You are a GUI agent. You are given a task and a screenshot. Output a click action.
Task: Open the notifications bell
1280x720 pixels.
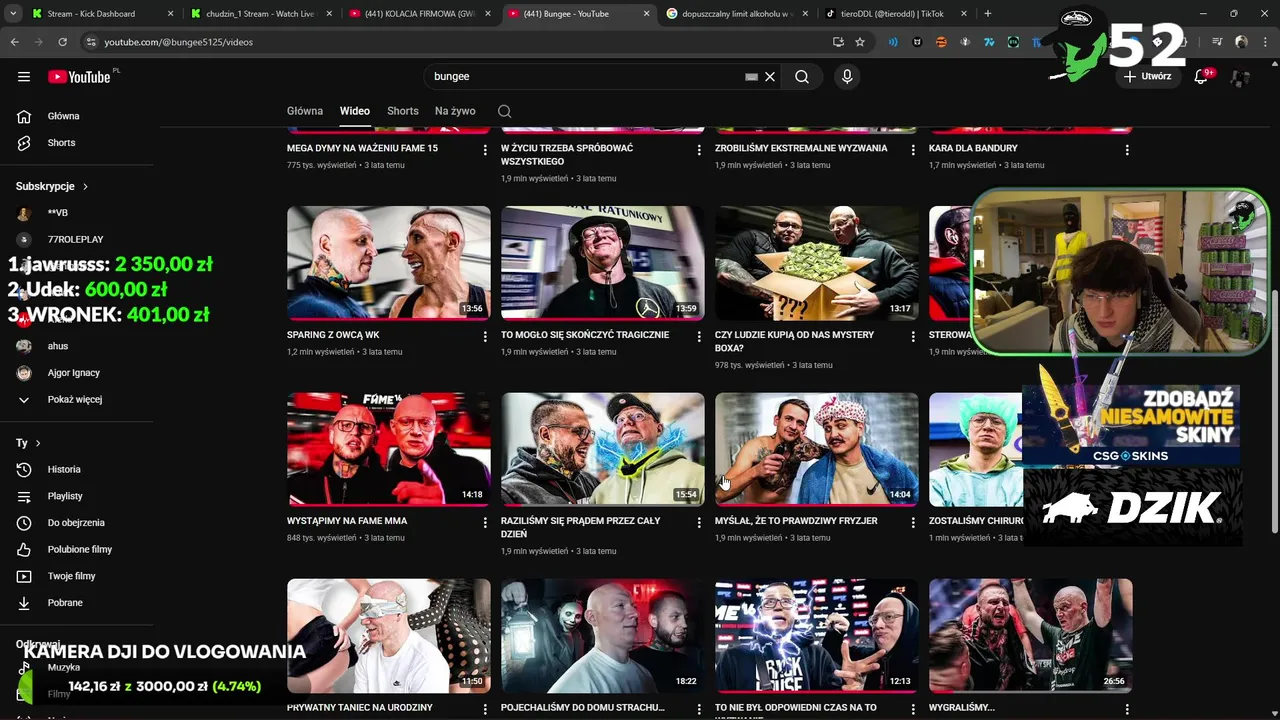click(x=1202, y=77)
